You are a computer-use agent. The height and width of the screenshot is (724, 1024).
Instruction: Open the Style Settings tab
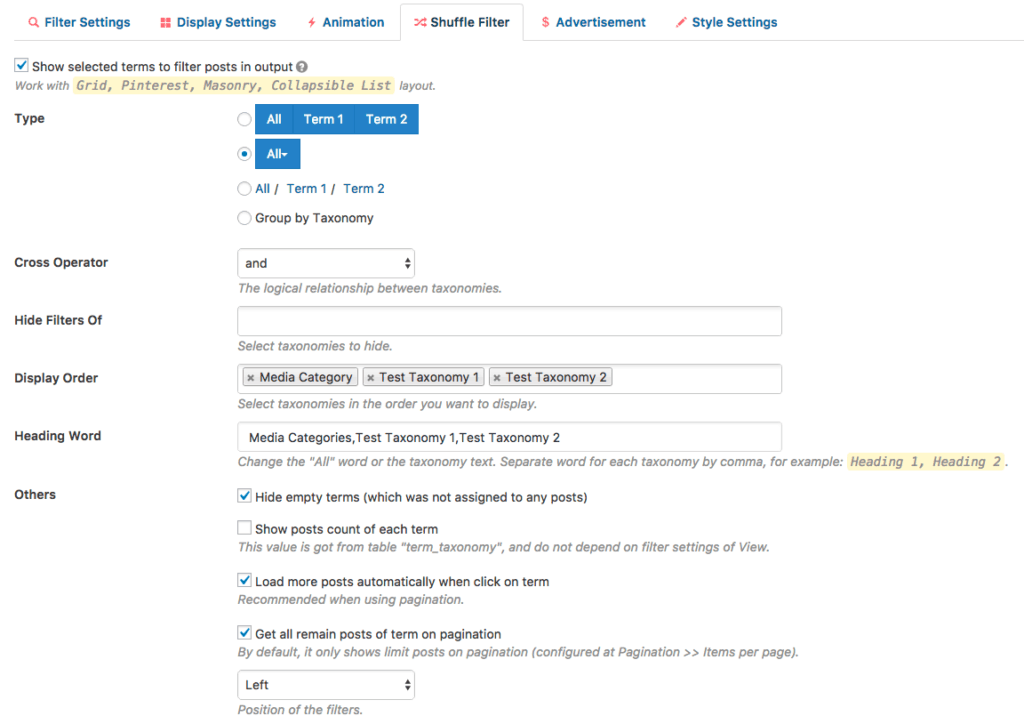coord(726,22)
